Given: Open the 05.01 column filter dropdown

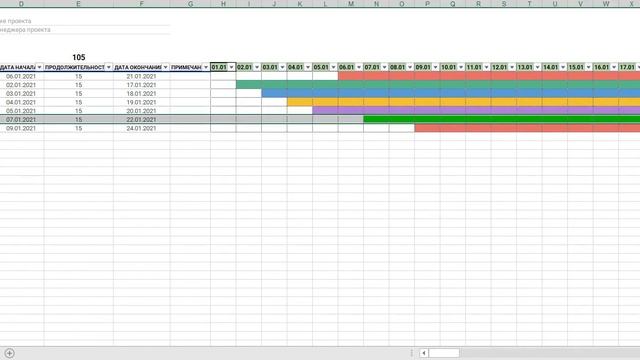Looking at the screenshot, I should 333,67.
